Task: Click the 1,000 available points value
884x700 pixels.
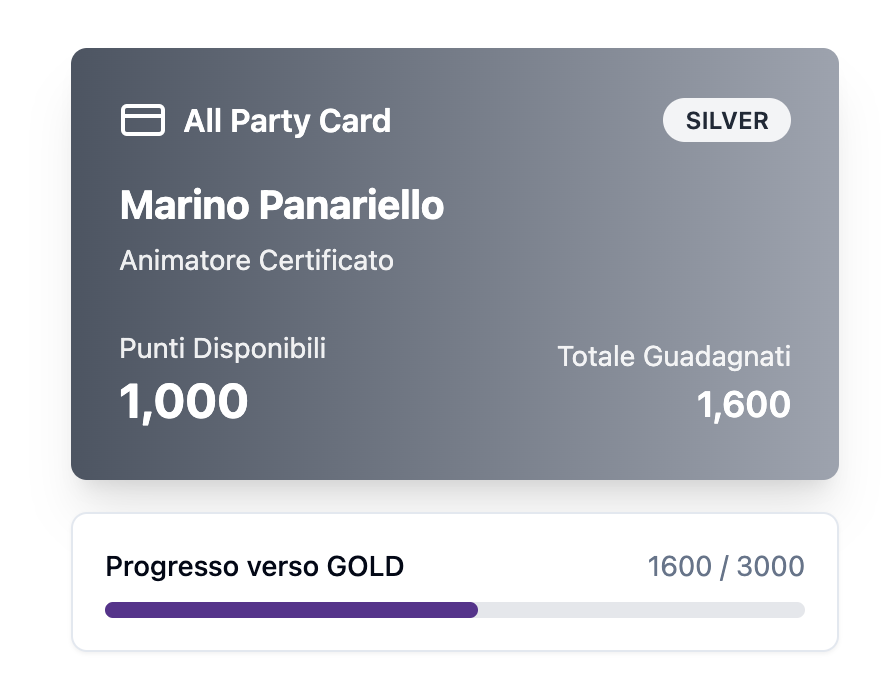Action: coord(183,401)
